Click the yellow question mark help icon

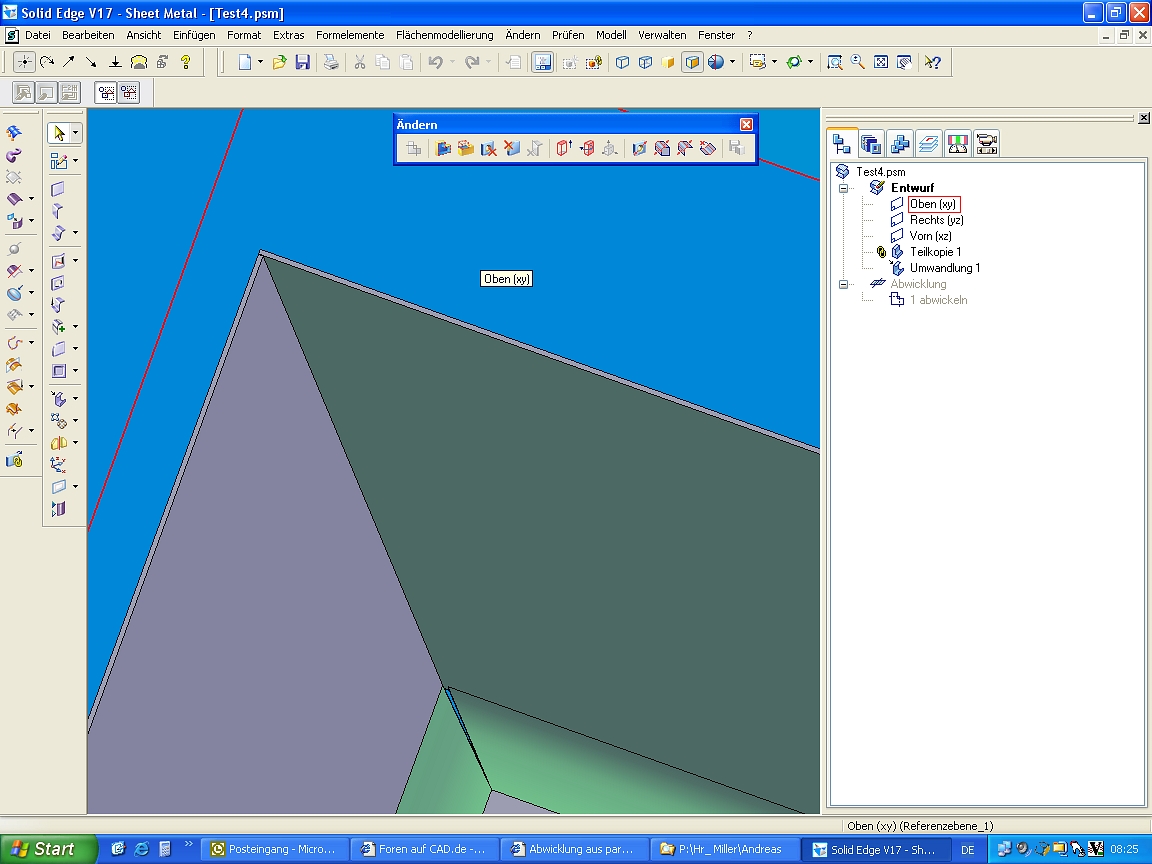pos(186,62)
